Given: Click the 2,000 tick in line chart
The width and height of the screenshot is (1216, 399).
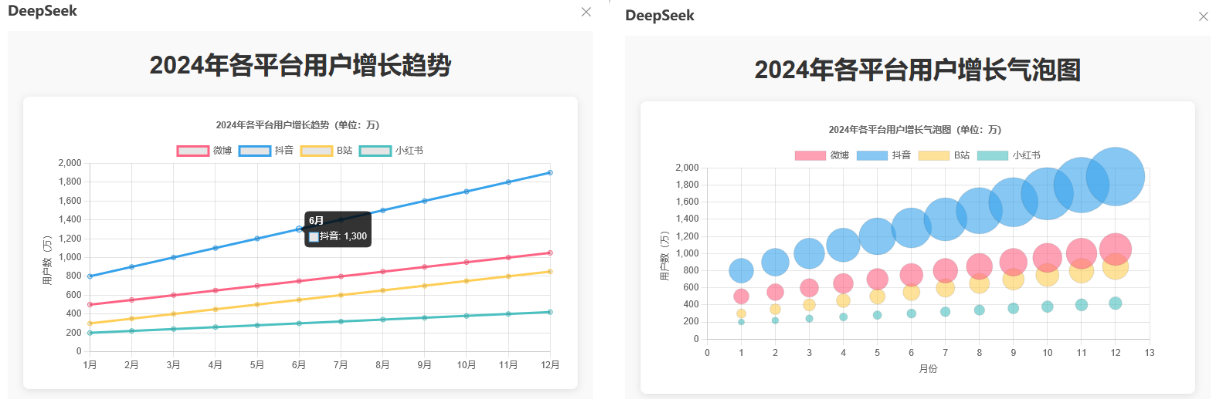Looking at the screenshot, I should [69, 163].
